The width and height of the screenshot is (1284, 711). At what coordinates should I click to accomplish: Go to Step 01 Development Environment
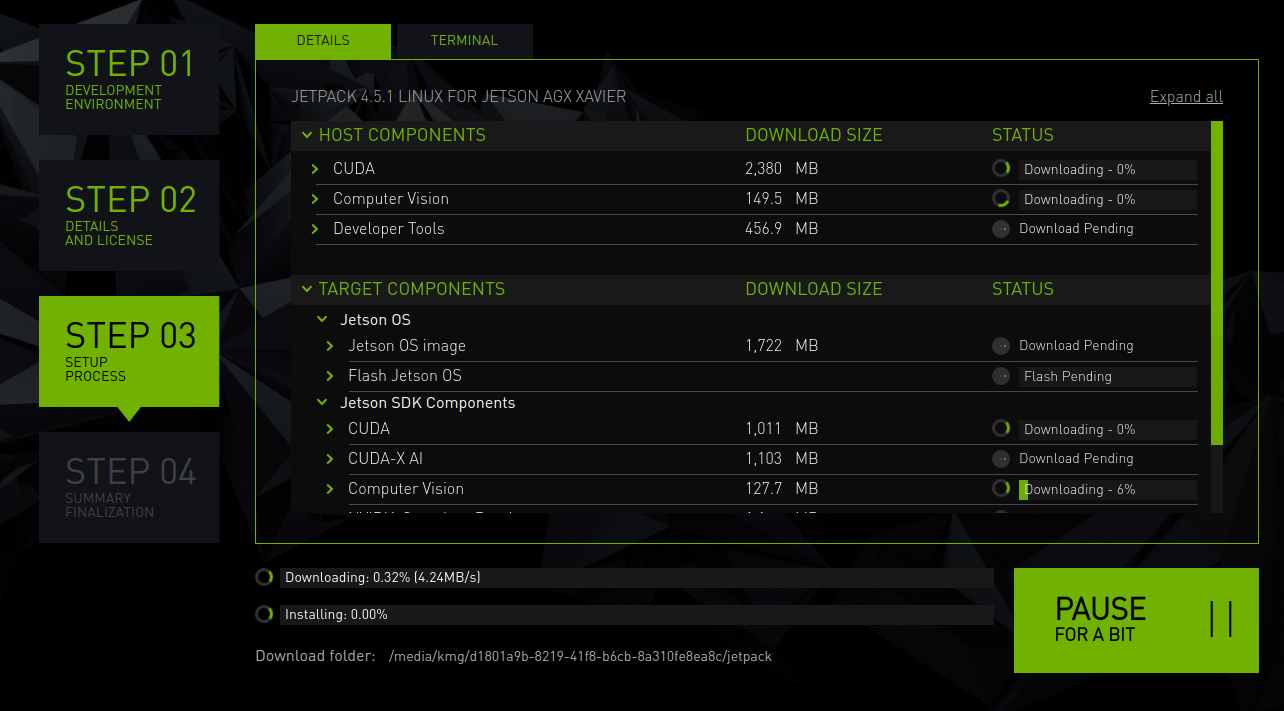click(x=129, y=79)
